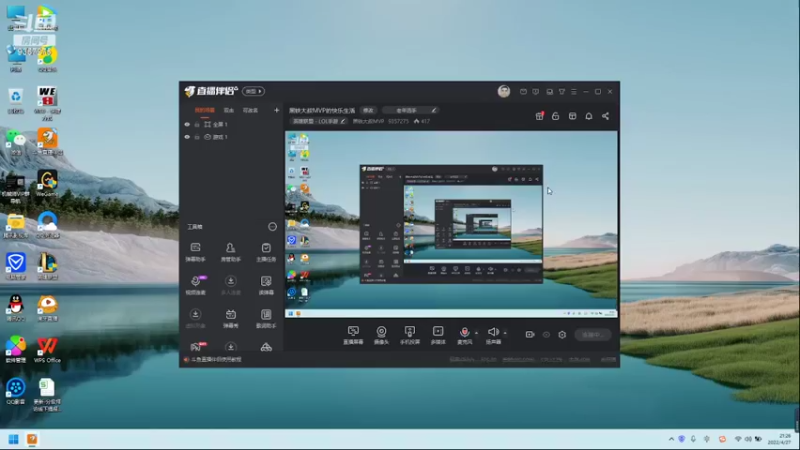Image resolution: width=800 pixels, height=450 pixels.
Task: Add a multimedia (多媒体) source
Action: pos(438,335)
